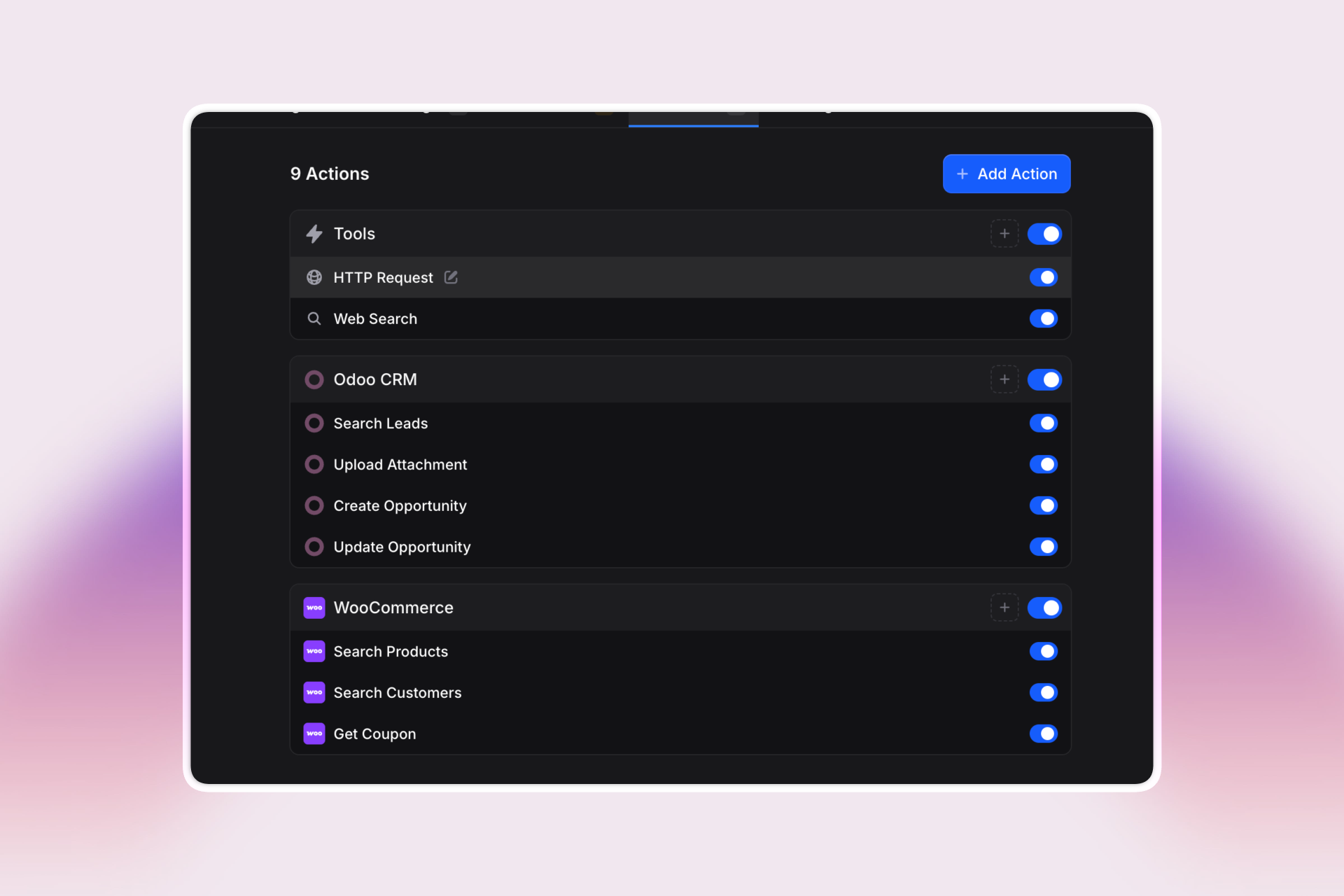Select the HTTP Request label

point(383,278)
